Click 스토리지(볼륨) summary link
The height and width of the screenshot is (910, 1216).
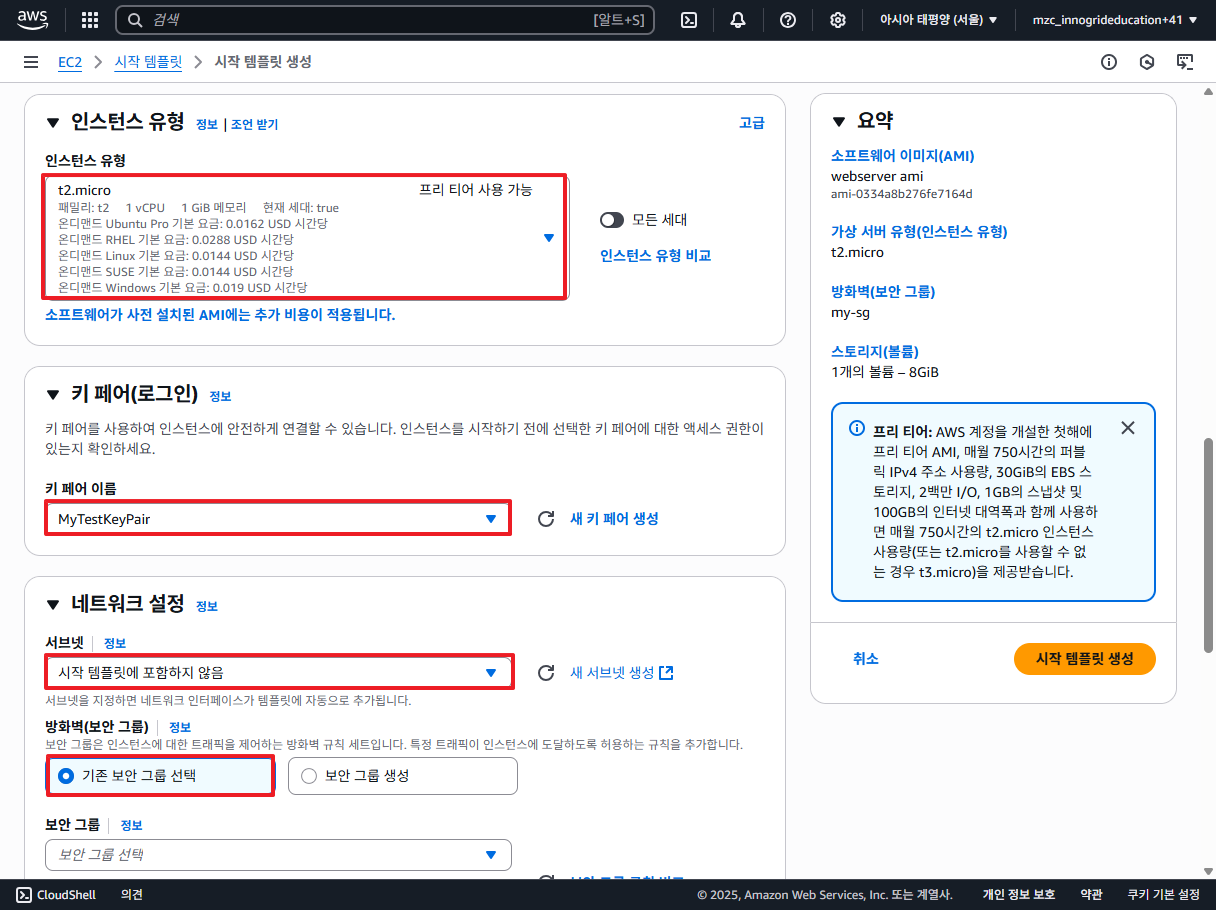(875, 352)
